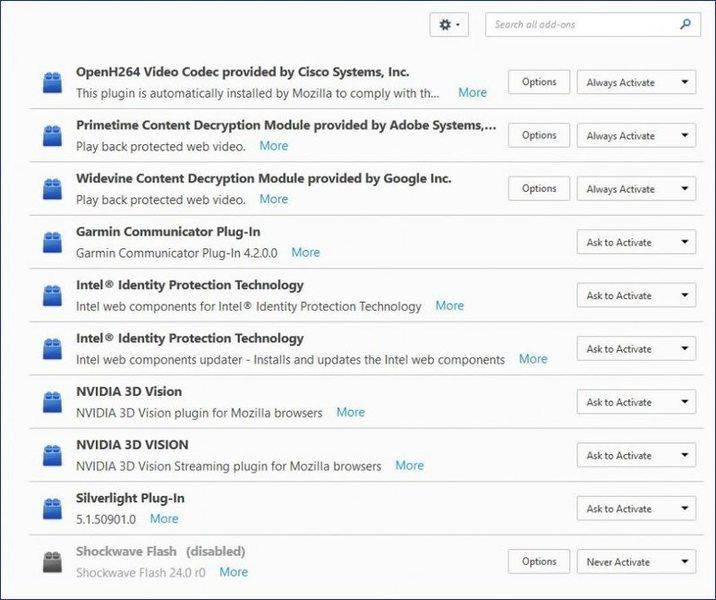Viewport: 716px width, 600px height.
Task: Click the search magnifier icon
Action: (x=685, y=24)
